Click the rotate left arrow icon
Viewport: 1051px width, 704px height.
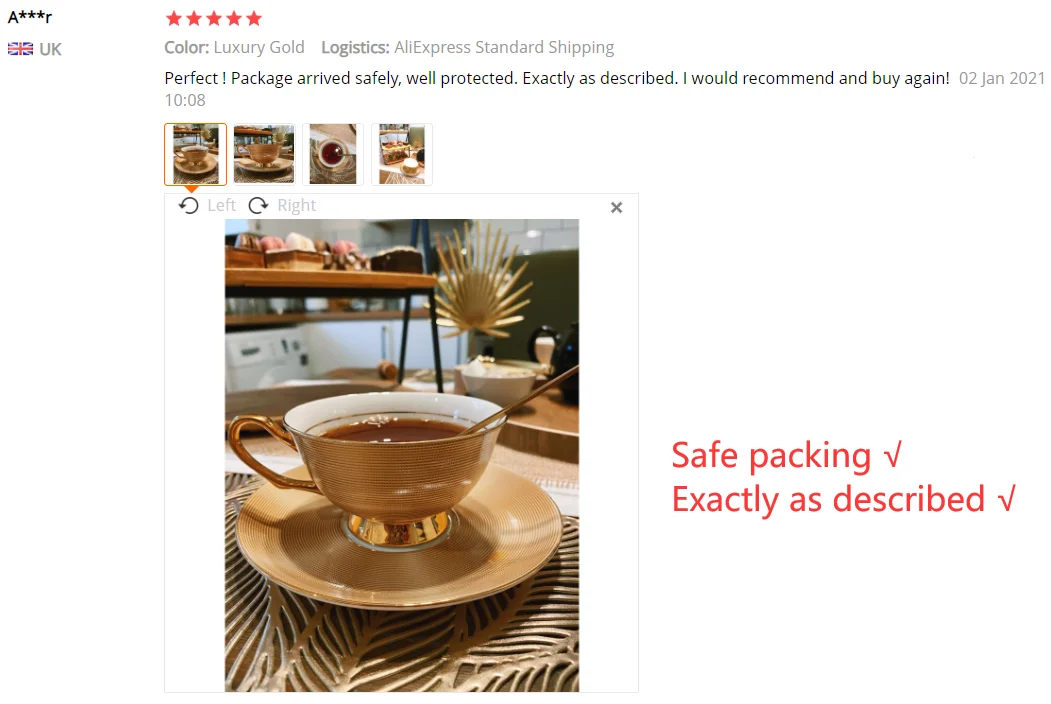click(189, 206)
